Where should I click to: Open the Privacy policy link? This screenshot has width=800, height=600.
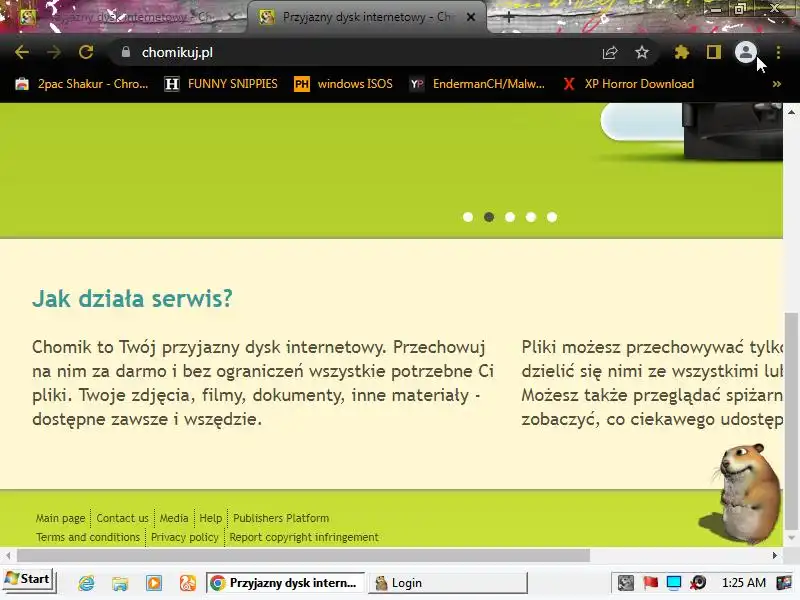[x=185, y=537]
